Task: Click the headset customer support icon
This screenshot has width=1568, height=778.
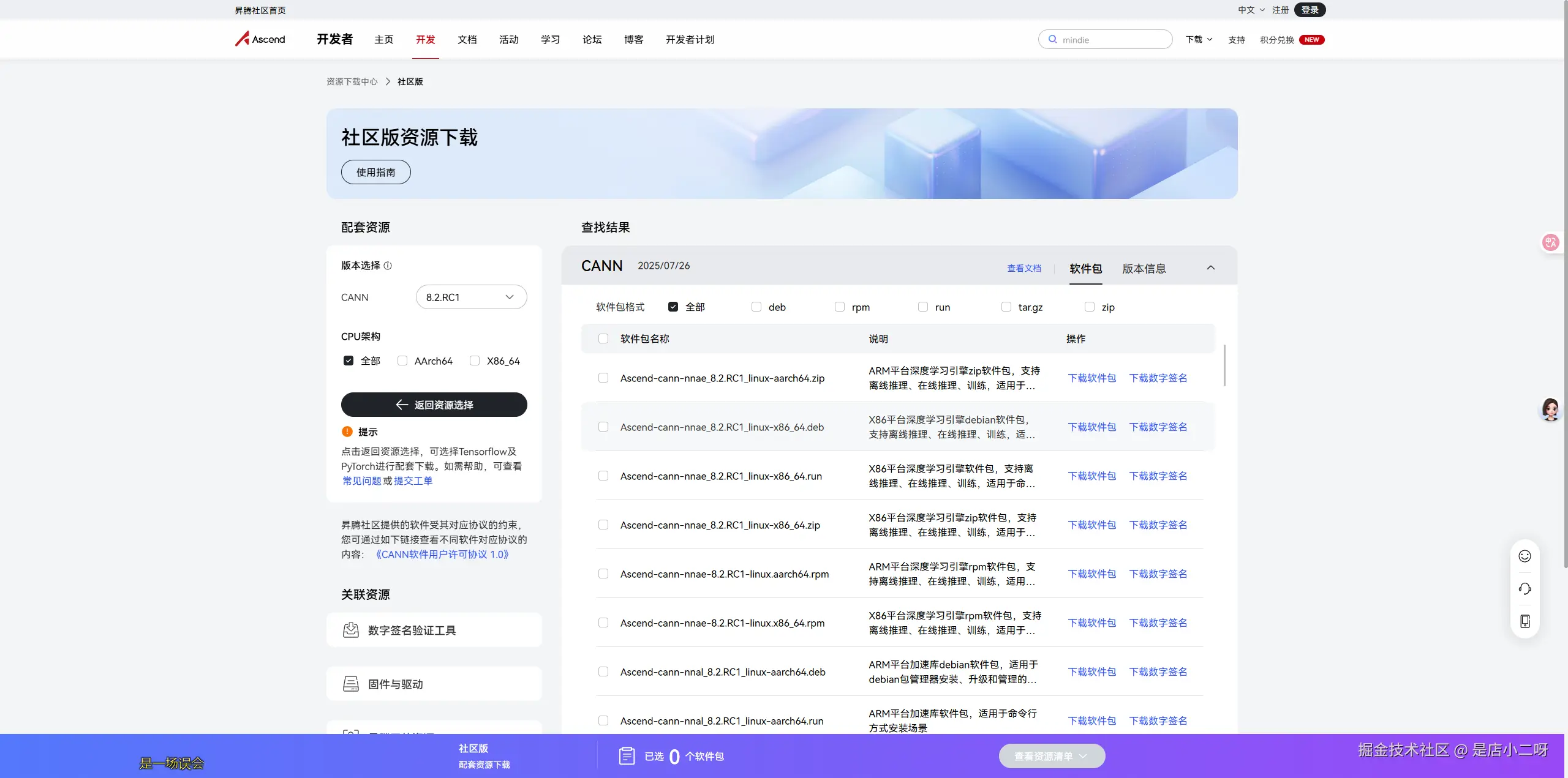Action: point(1525,589)
